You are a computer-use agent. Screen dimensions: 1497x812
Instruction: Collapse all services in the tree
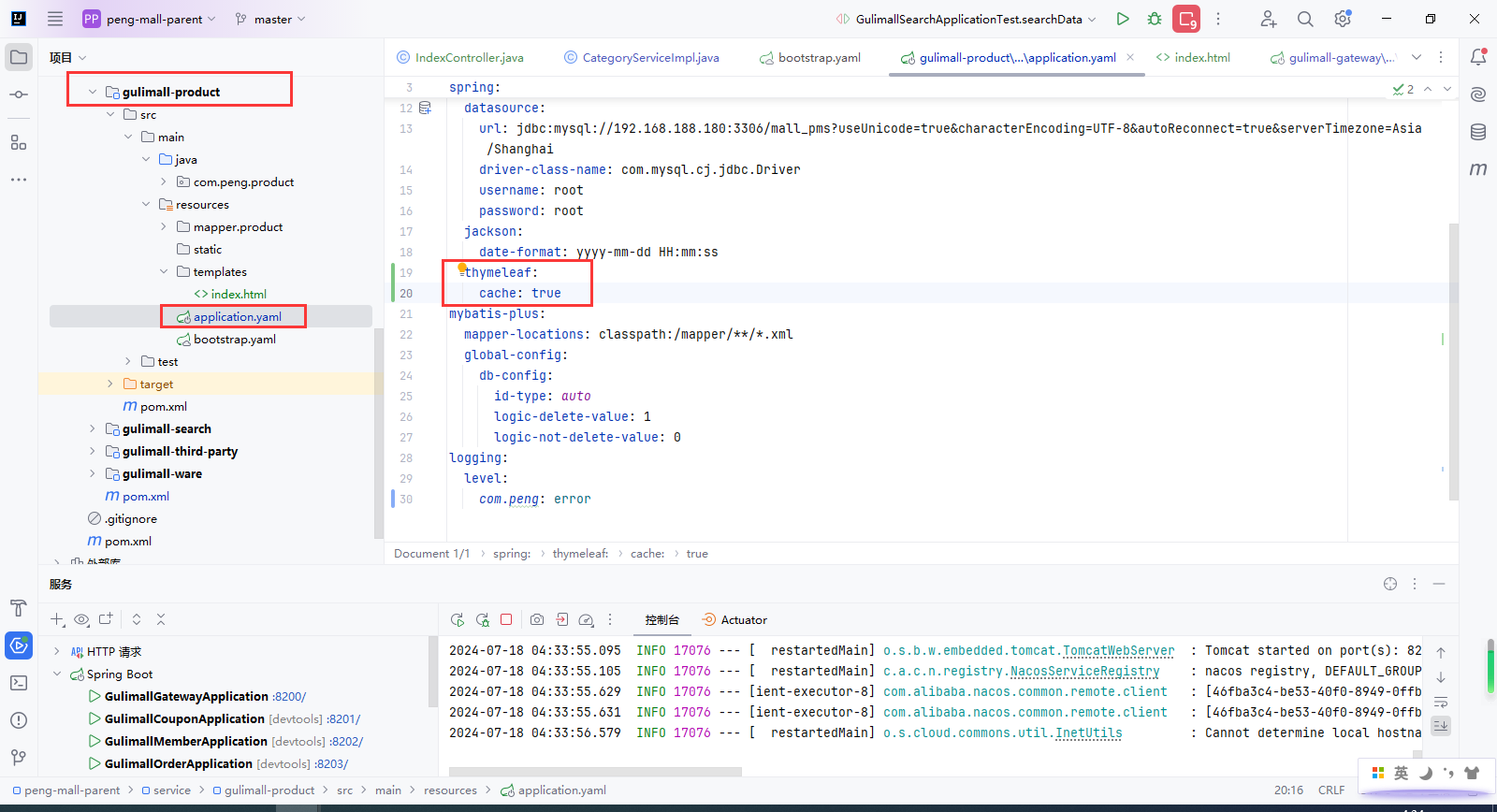click(x=161, y=619)
